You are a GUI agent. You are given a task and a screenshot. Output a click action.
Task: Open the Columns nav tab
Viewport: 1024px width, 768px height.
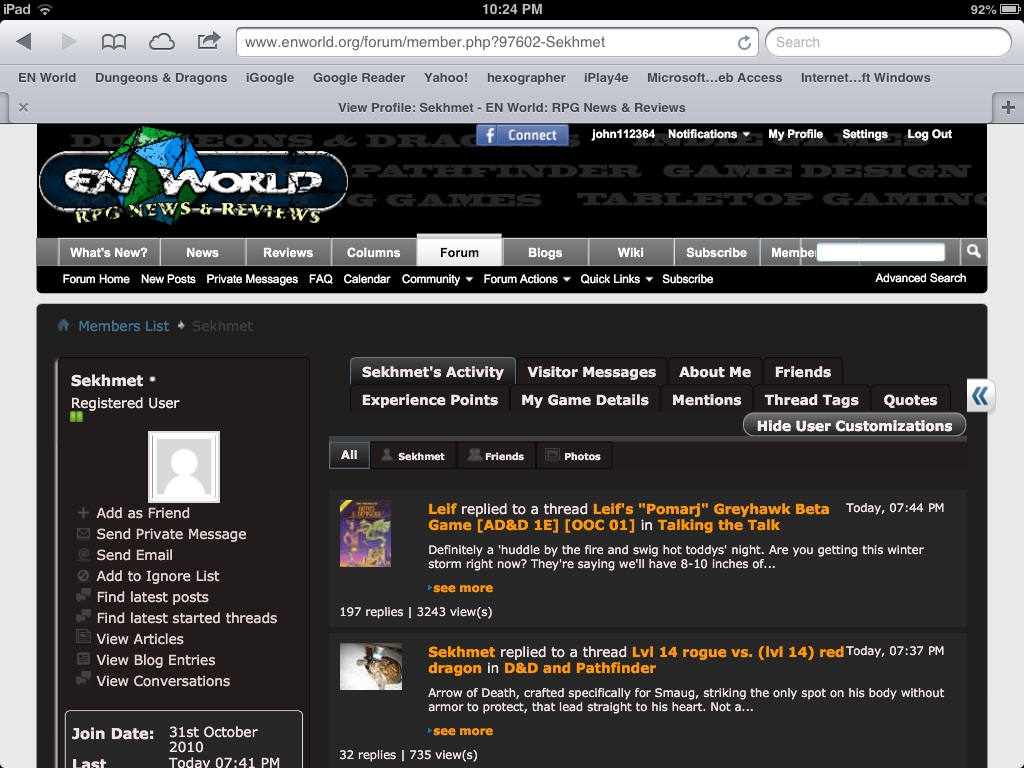click(374, 253)
